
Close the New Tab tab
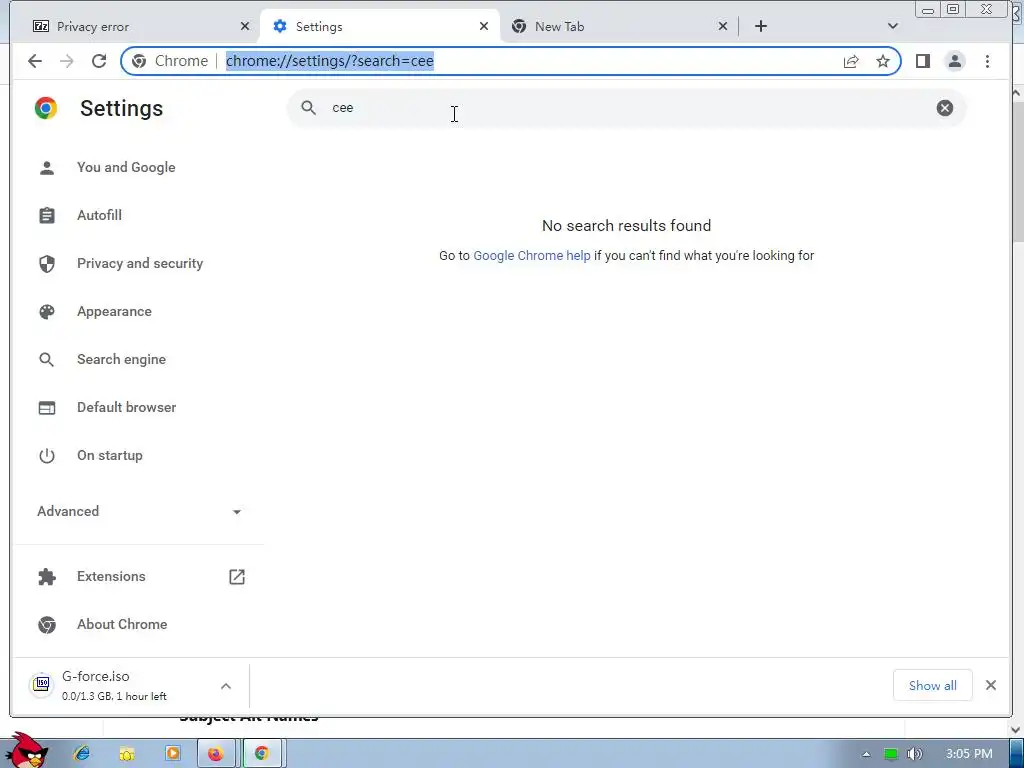(x=722, y=26)
